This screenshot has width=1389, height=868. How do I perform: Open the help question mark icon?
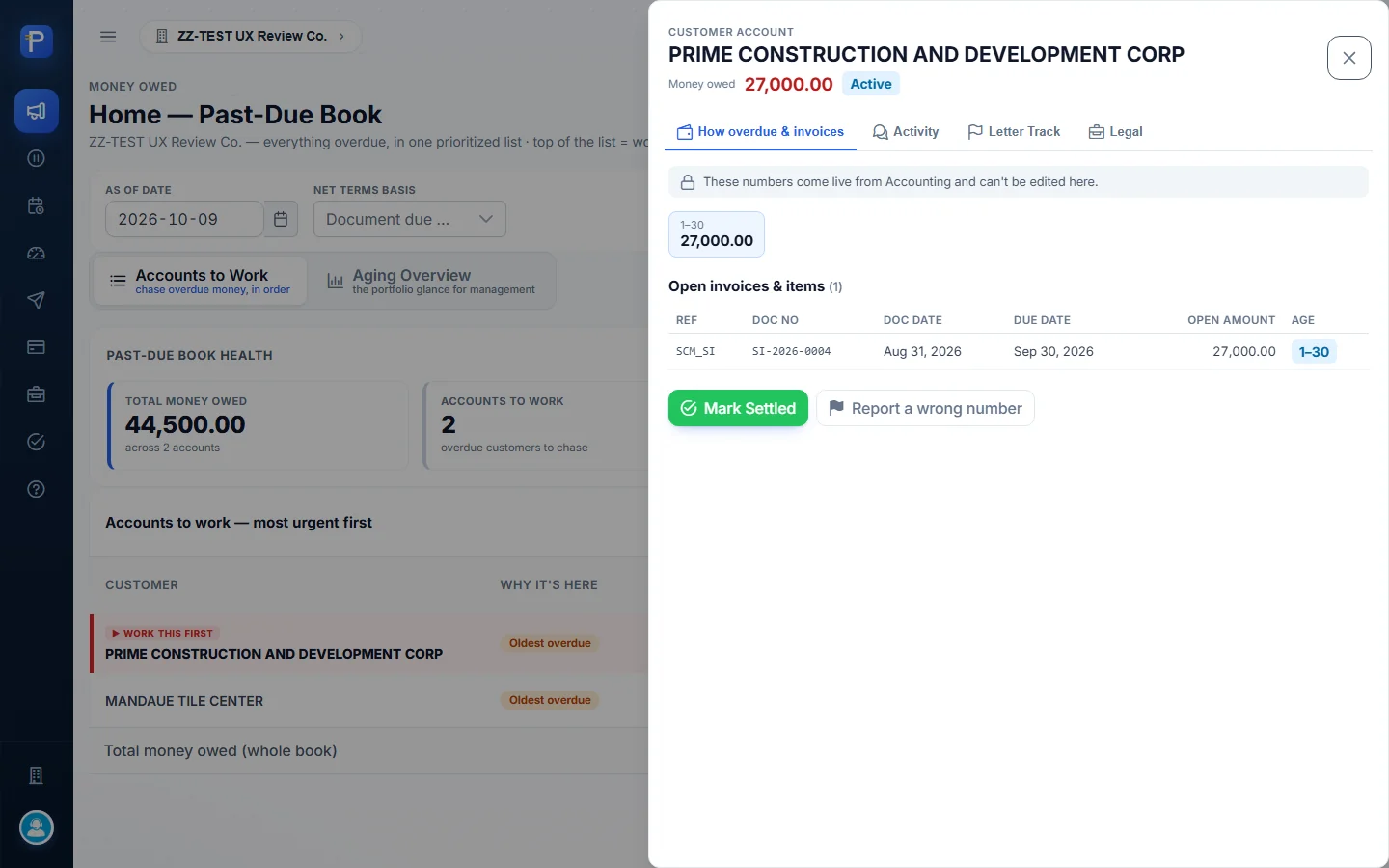tap(37, 489)
